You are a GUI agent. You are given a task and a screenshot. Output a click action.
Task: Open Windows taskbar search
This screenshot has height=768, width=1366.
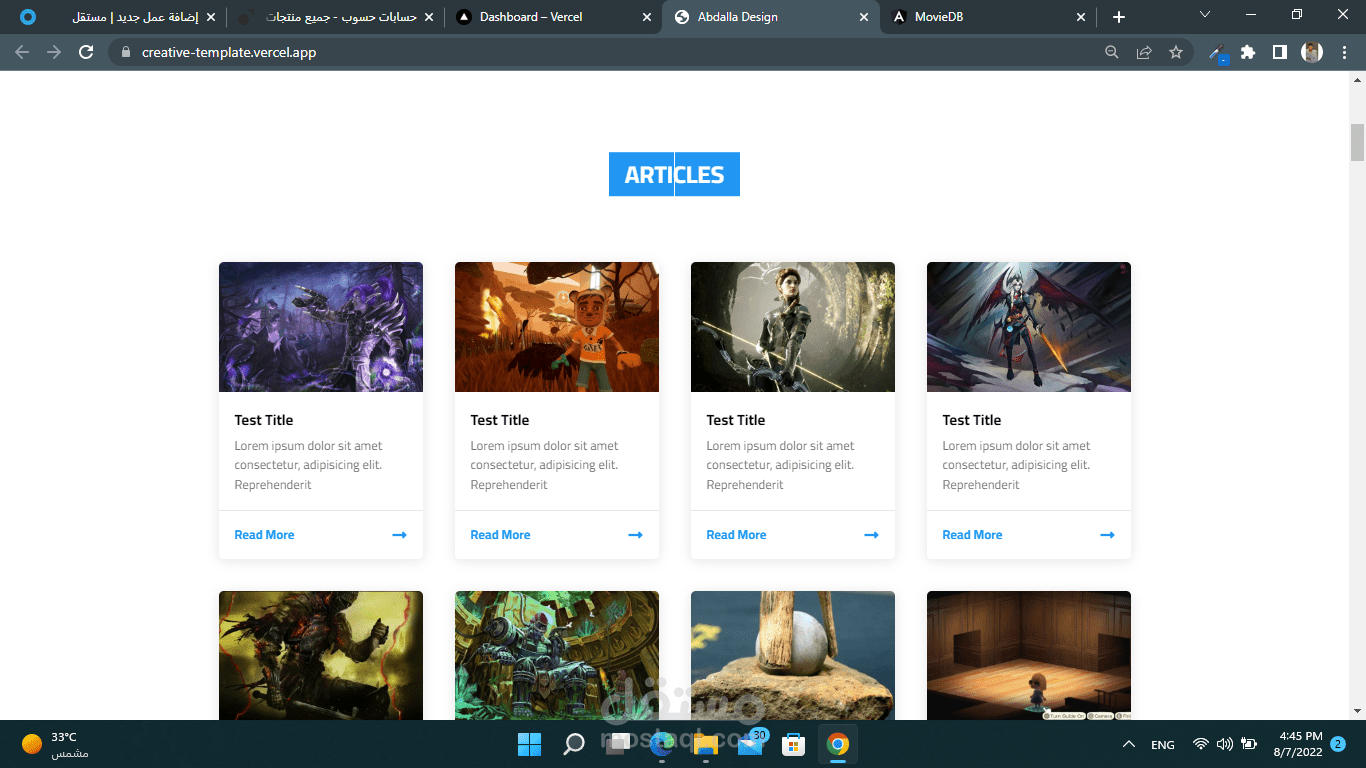574,744
